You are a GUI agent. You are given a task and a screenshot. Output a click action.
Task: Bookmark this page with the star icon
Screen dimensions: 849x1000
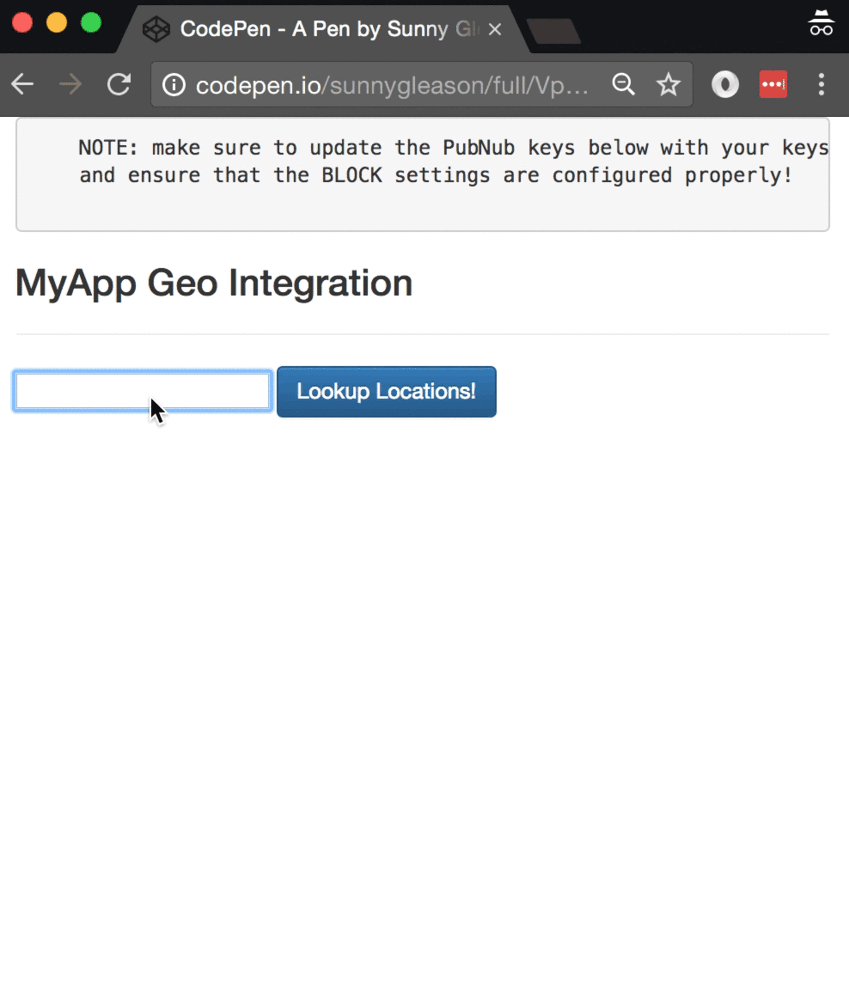tap(668, 85)
